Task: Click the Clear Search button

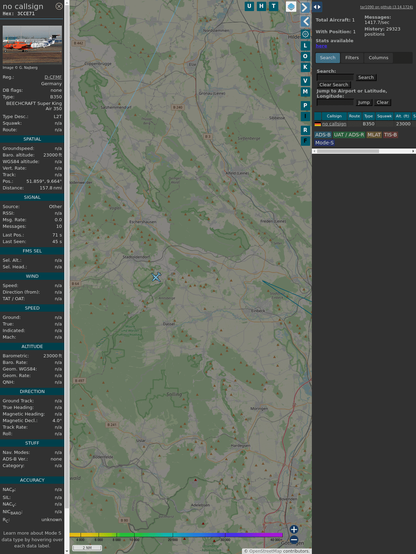Action: tap(334, 84)
